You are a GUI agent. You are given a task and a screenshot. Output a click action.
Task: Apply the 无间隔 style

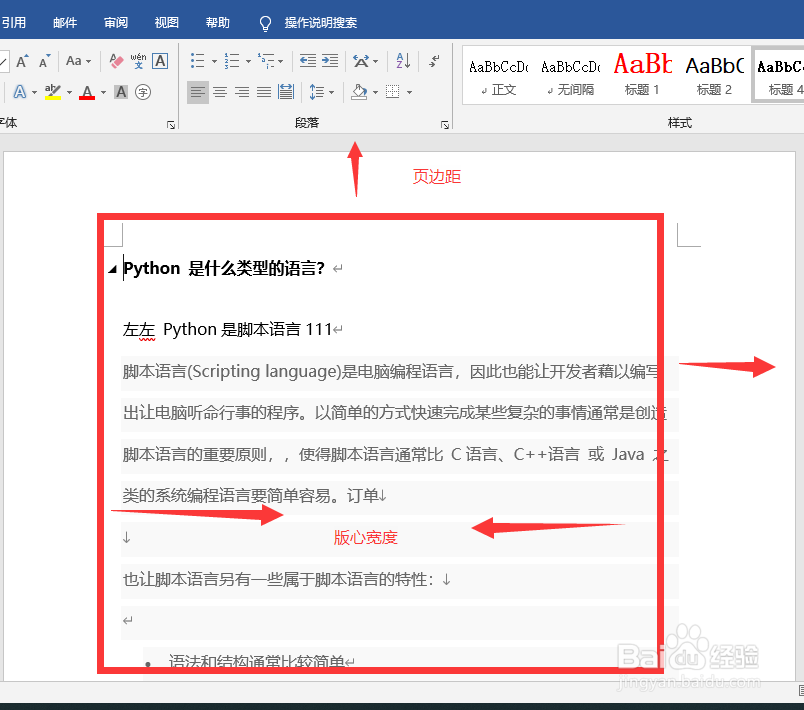point(571,76)
